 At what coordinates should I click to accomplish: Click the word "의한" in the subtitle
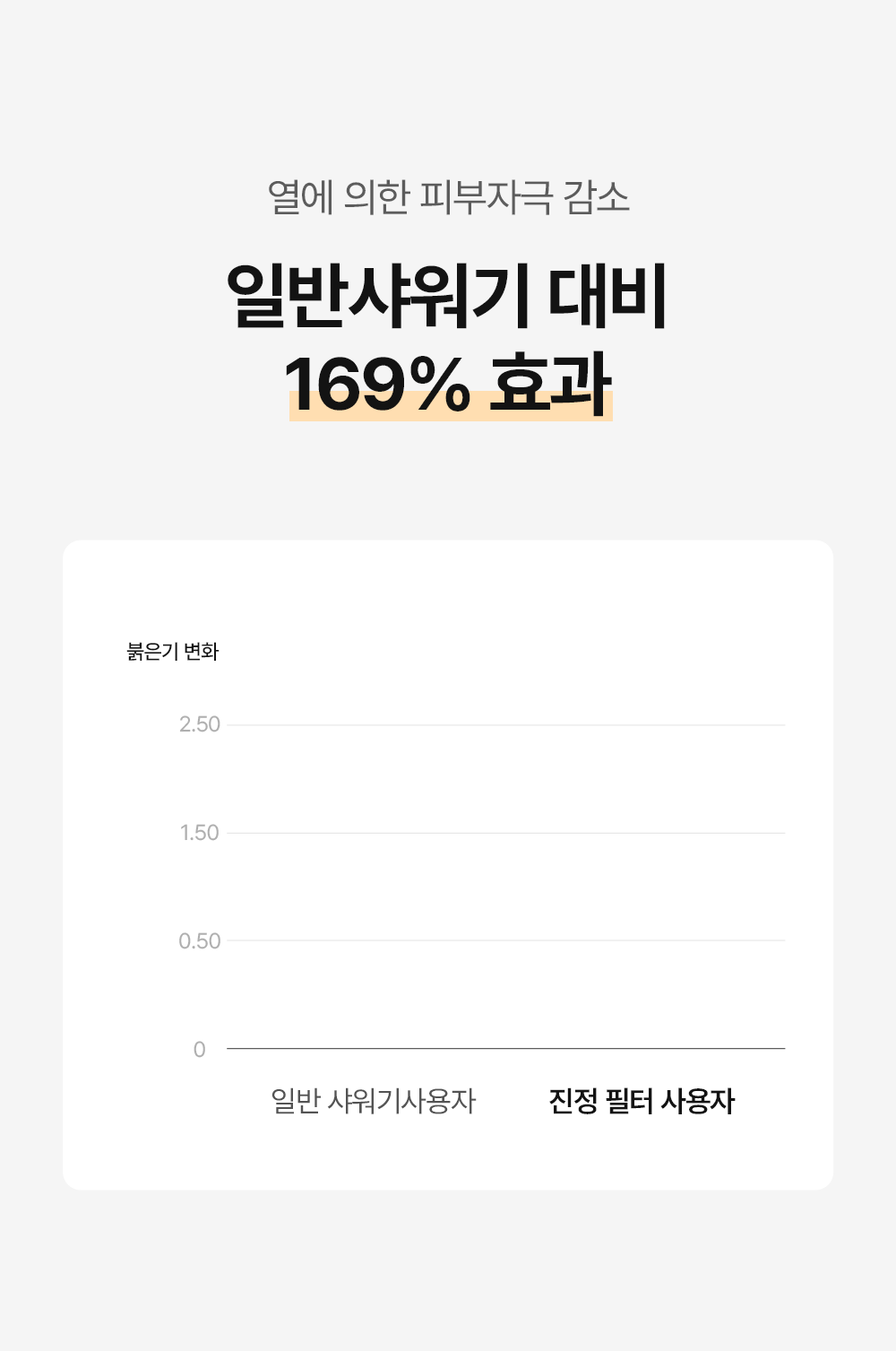(x=377, y=197)
